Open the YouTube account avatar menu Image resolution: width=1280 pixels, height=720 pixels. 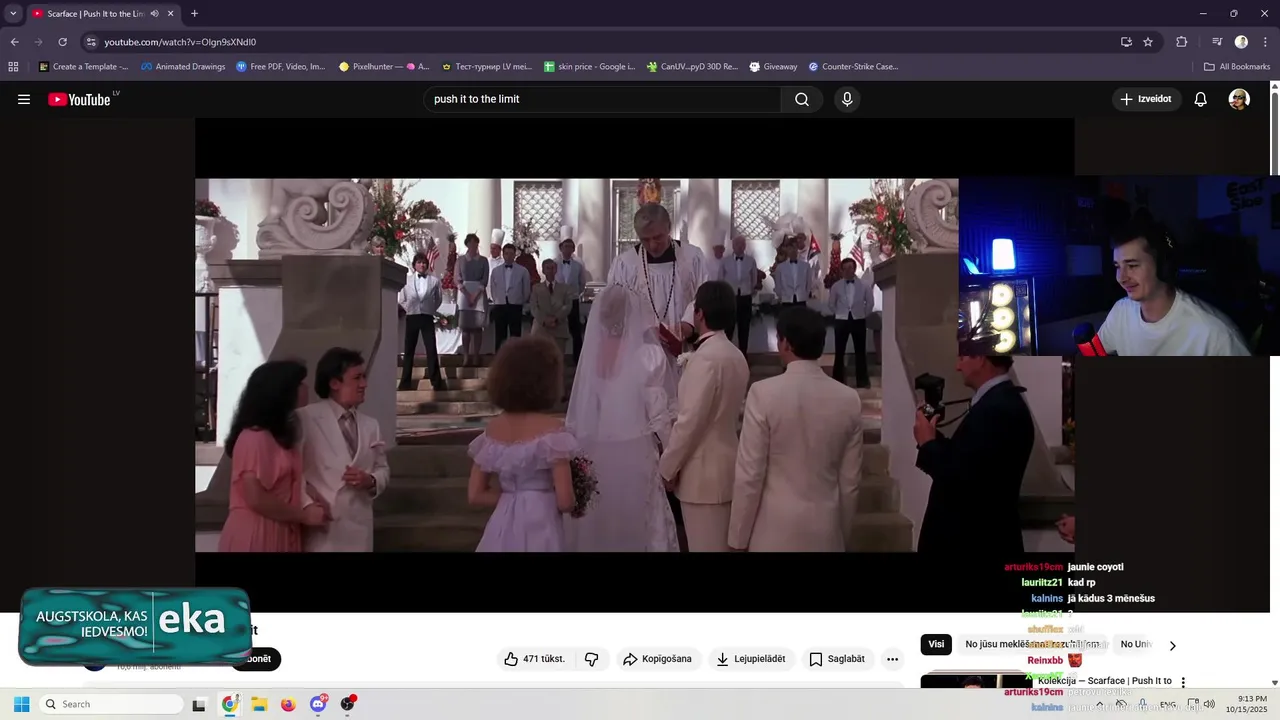click(x=1239, y=99)
